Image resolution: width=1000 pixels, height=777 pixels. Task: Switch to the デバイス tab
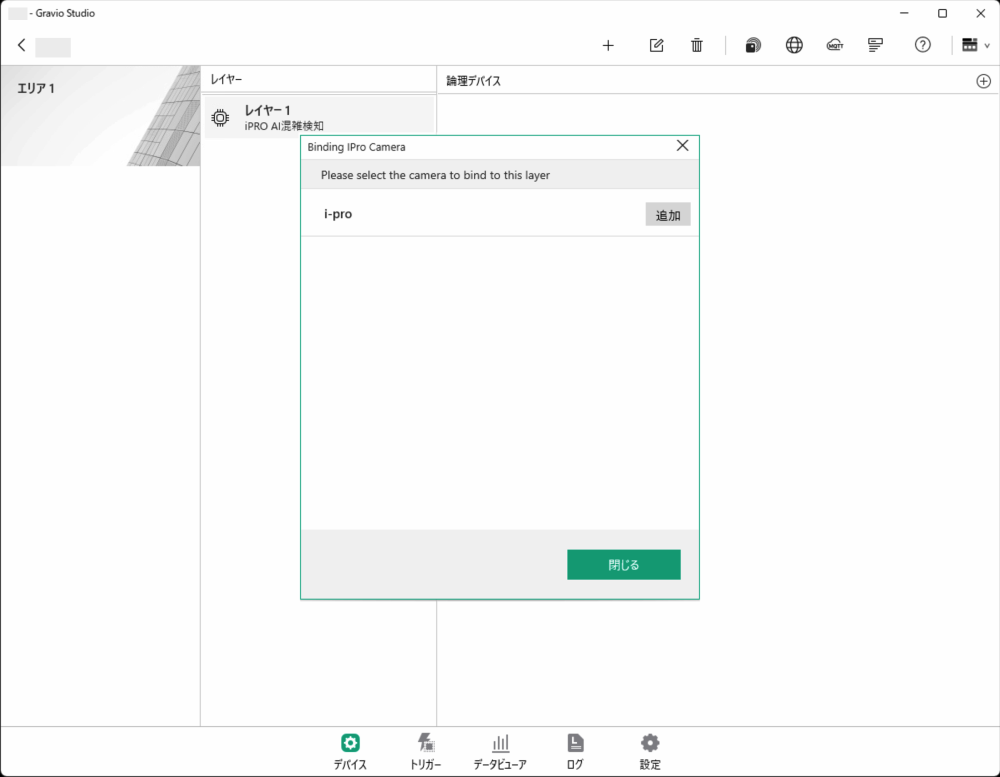tap(350, 751)
